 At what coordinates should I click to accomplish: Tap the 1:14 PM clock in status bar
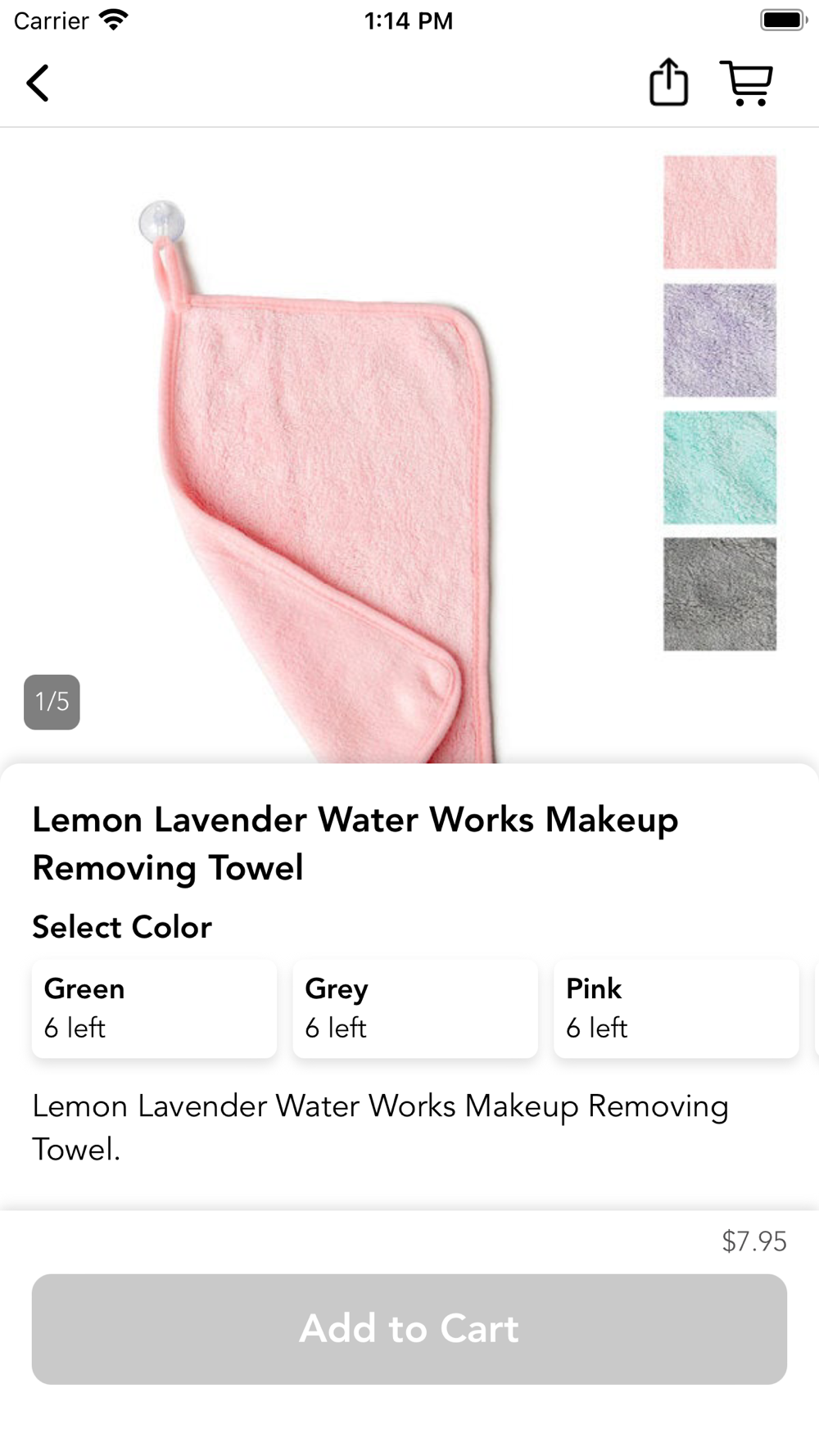pyautogui.click(x=409, y=20)
